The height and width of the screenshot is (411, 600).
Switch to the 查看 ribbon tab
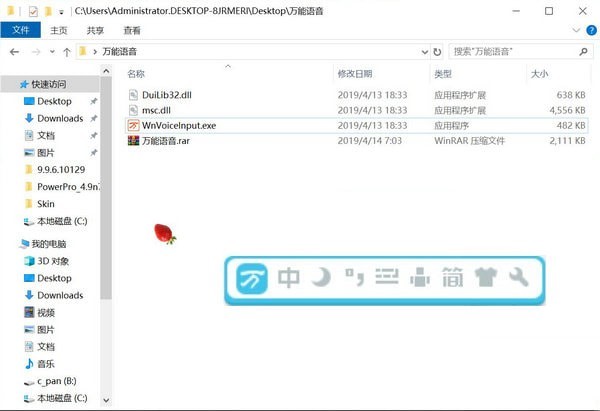click(x=132, y=31)
